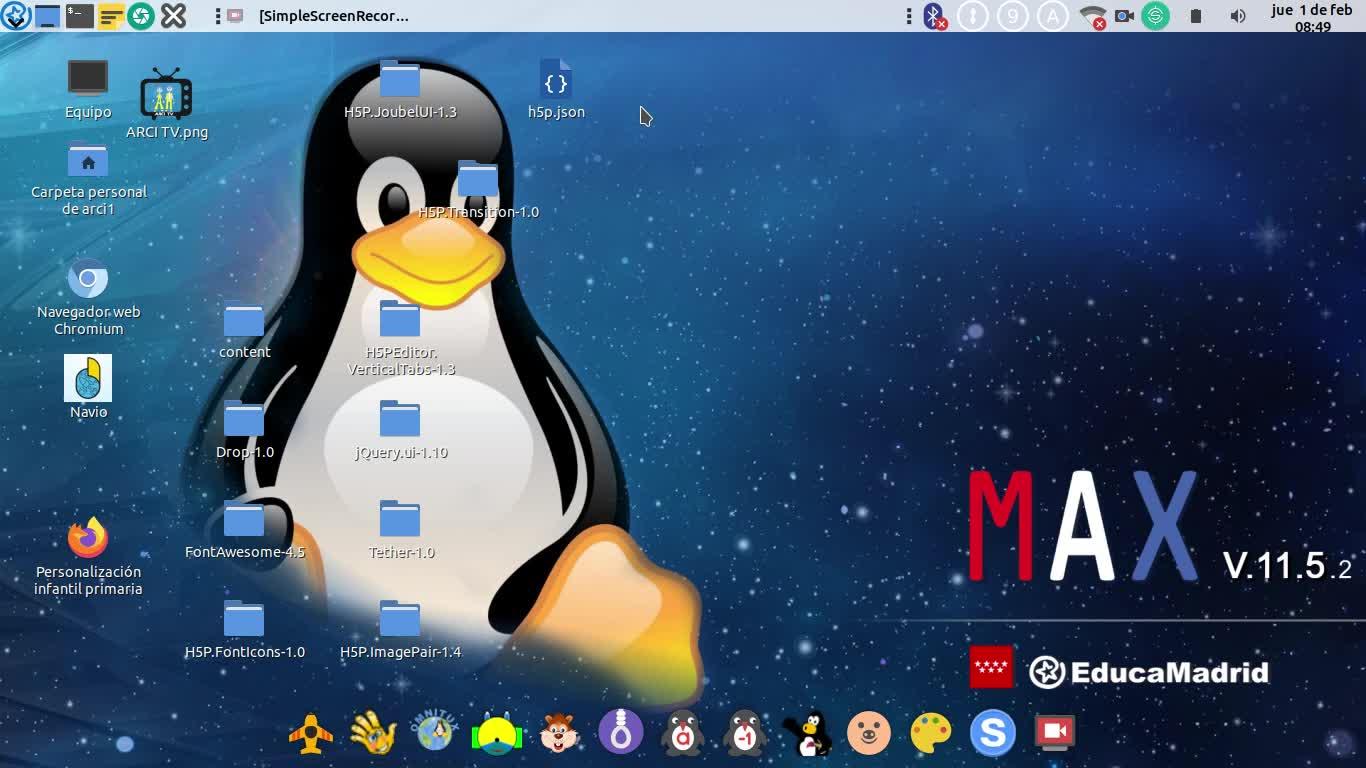1366x768 pixels.
Task: Select the FontAwesome-4.5 folder
Action: click(244, 530)
